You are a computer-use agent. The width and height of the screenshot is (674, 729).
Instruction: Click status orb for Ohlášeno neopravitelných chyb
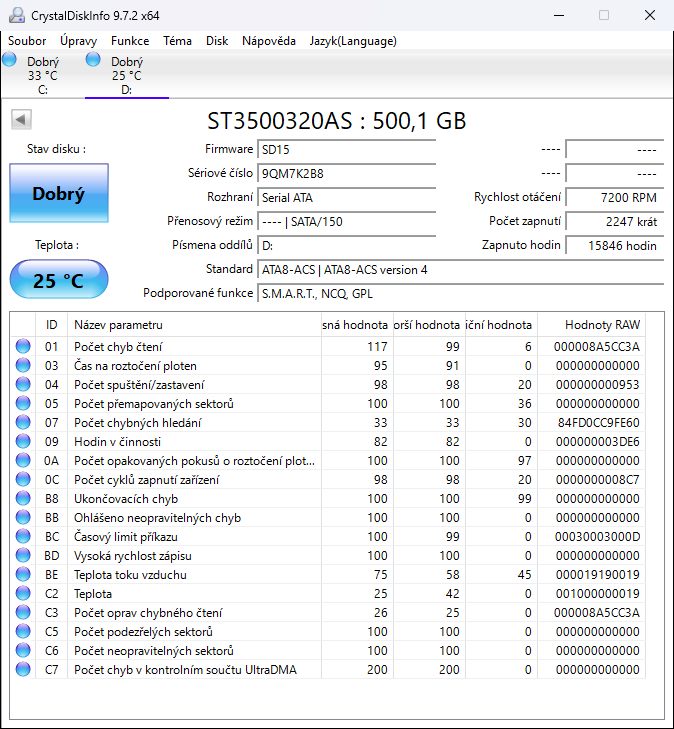coord(23,517)
